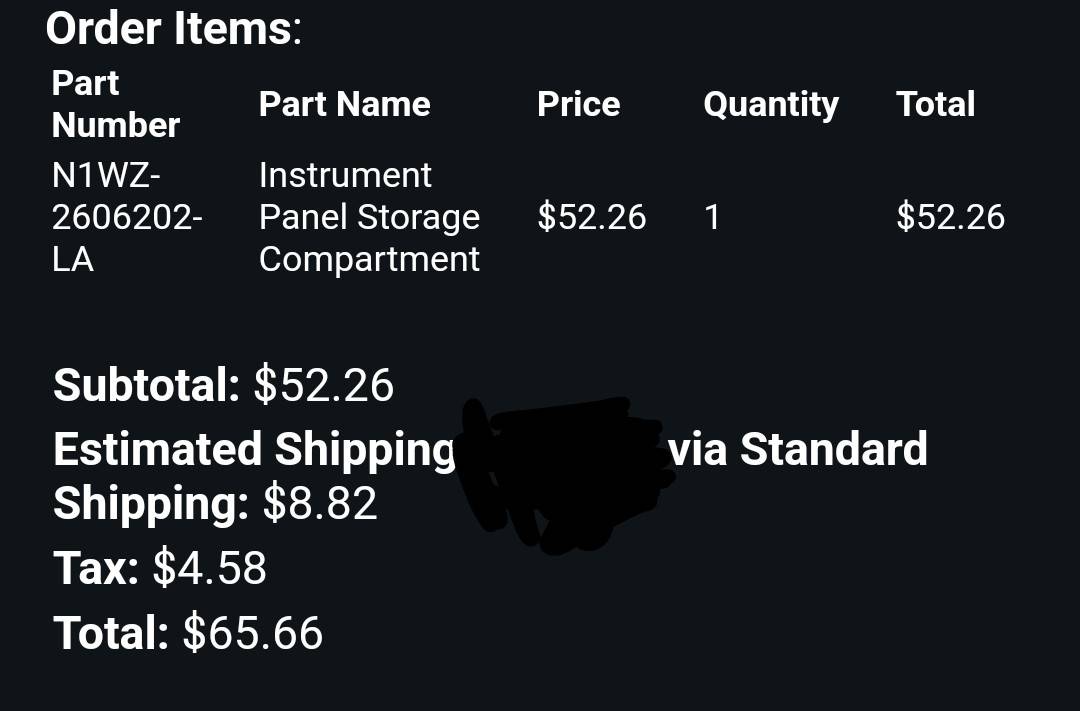
Task: Select the $8.82 shipping amount
Action: click(320, 503)
